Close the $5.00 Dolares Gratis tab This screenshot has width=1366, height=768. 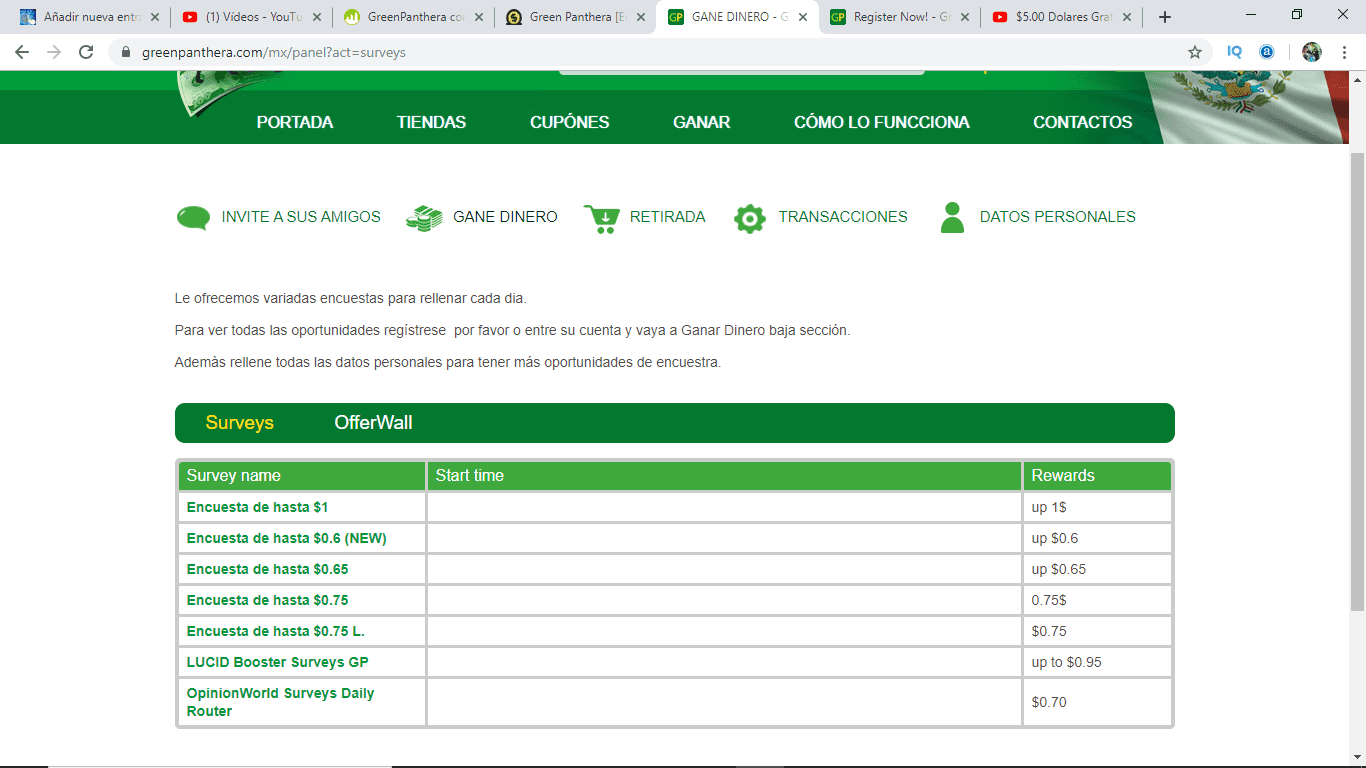point(1127,17)
